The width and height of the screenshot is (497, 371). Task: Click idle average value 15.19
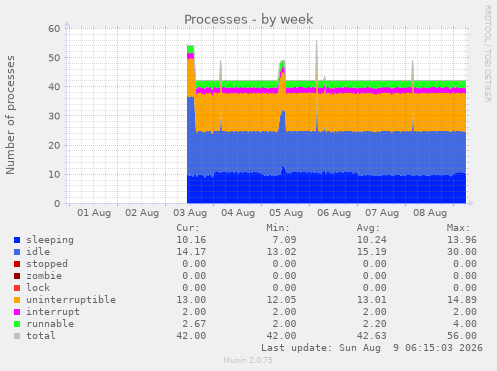[372, 252]
